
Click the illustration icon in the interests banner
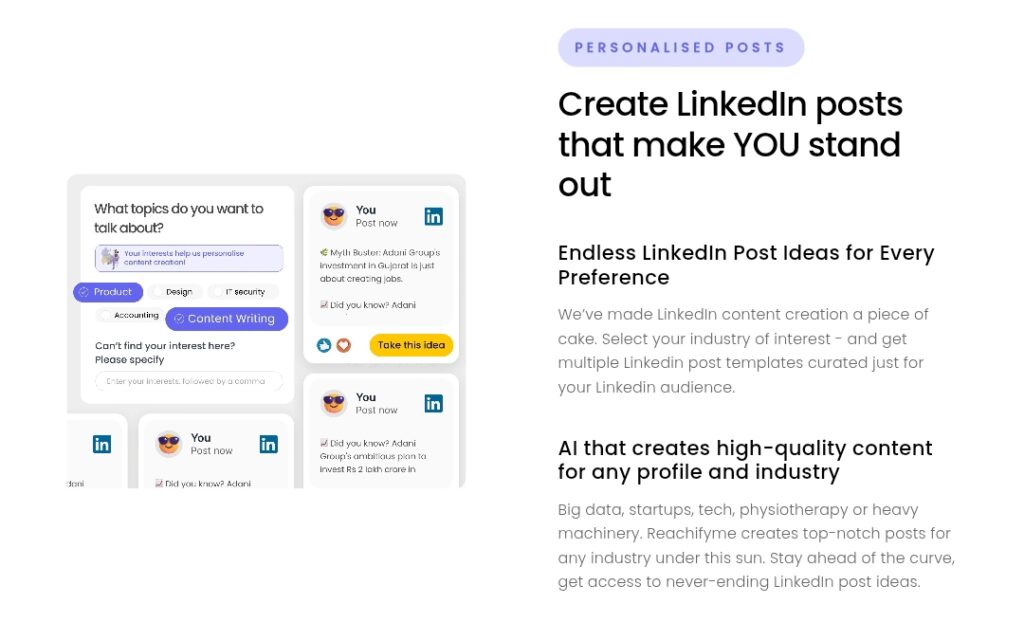[110, 258]
